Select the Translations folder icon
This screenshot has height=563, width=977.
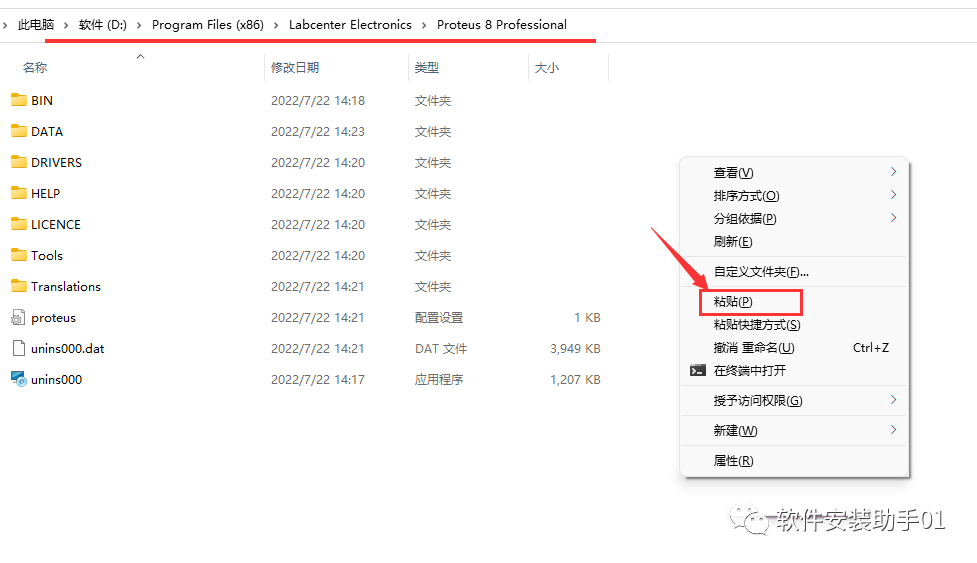pos(19,286)
